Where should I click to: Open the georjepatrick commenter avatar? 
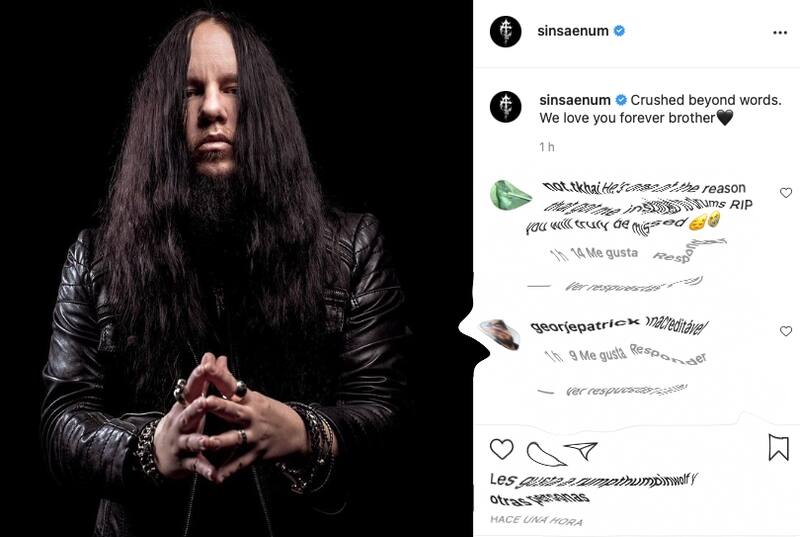point(500,334)
